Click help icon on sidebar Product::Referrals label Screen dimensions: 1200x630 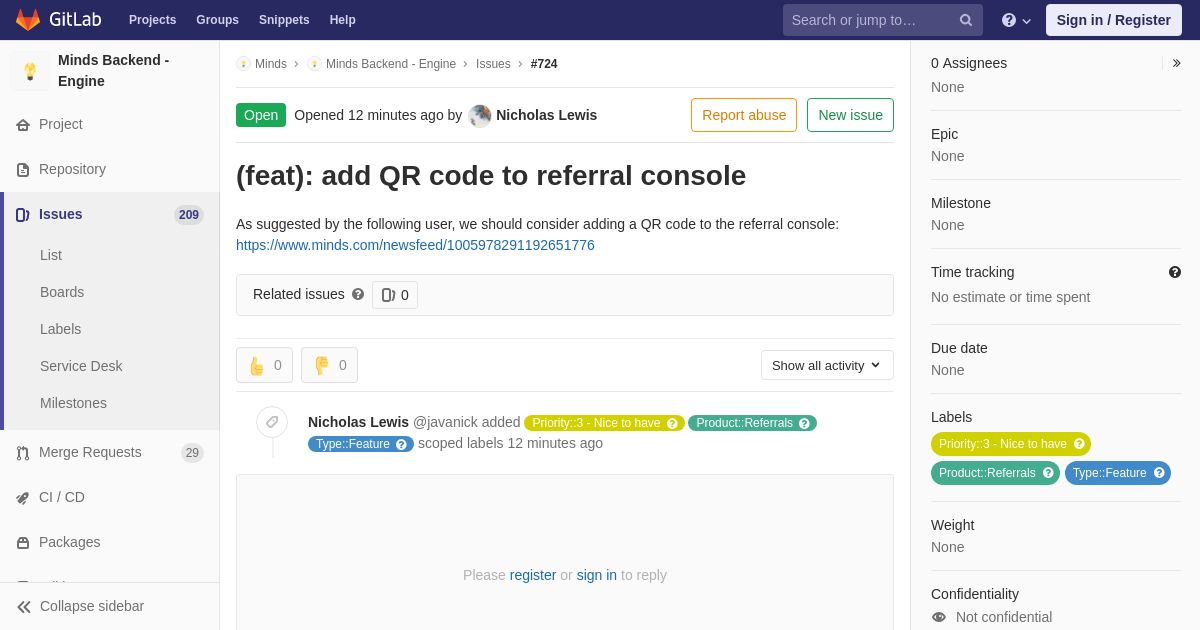[x=1048, y=473]
